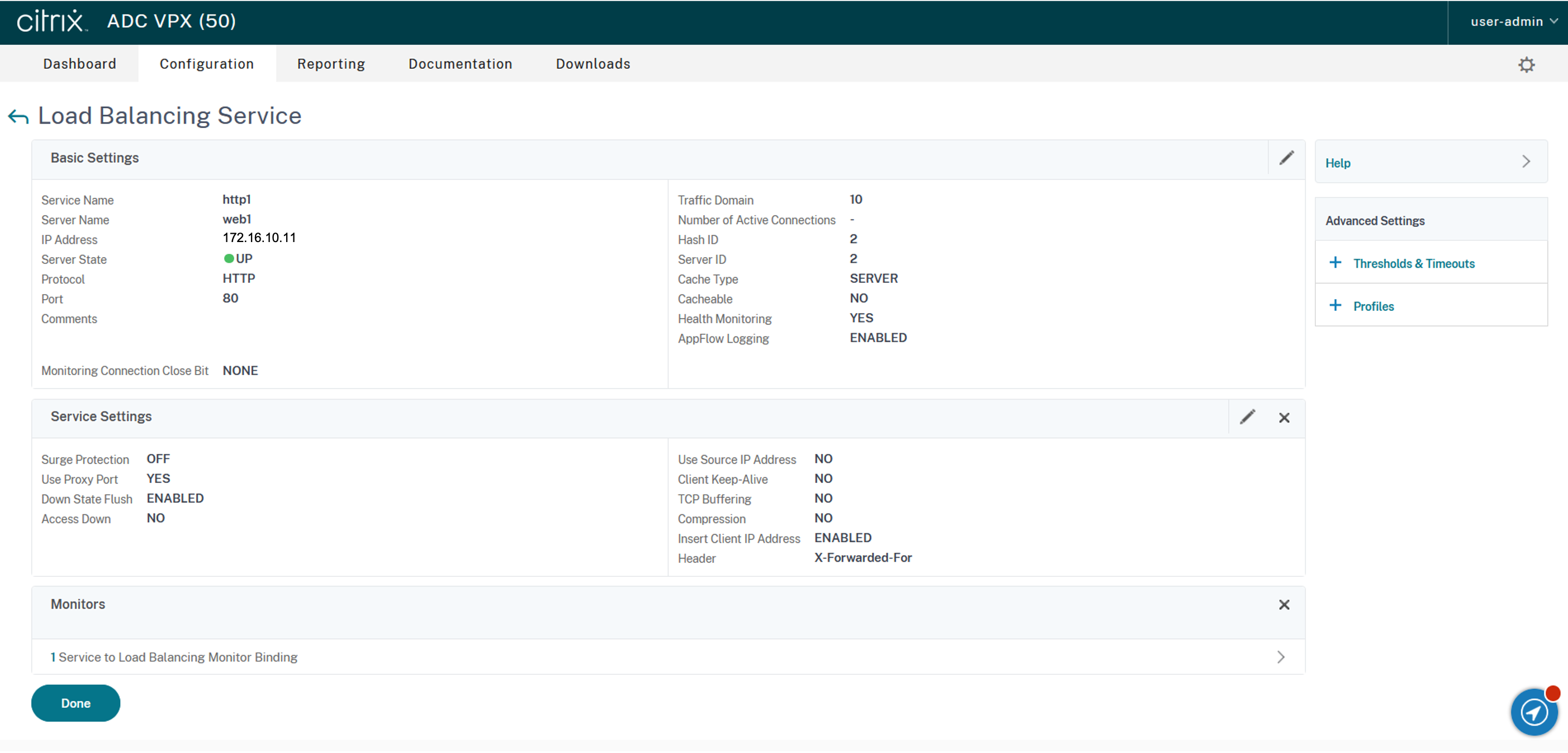Click the Thresholds & Timeouts link
The image size is (1568, 753).
click(1413, 264)
